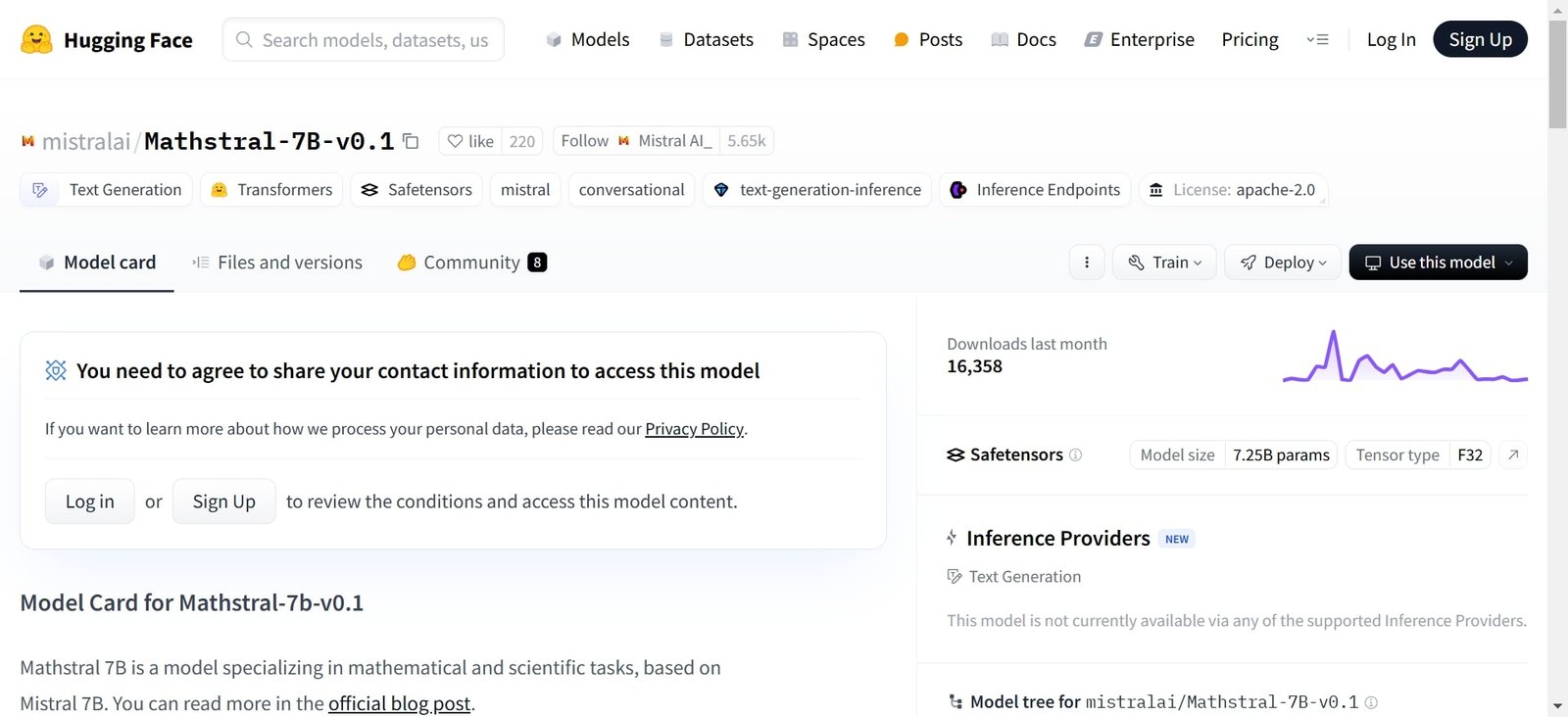1568x717 pixels.
Task: Click the Privacy Policy link
Action: tap(694, 429)
